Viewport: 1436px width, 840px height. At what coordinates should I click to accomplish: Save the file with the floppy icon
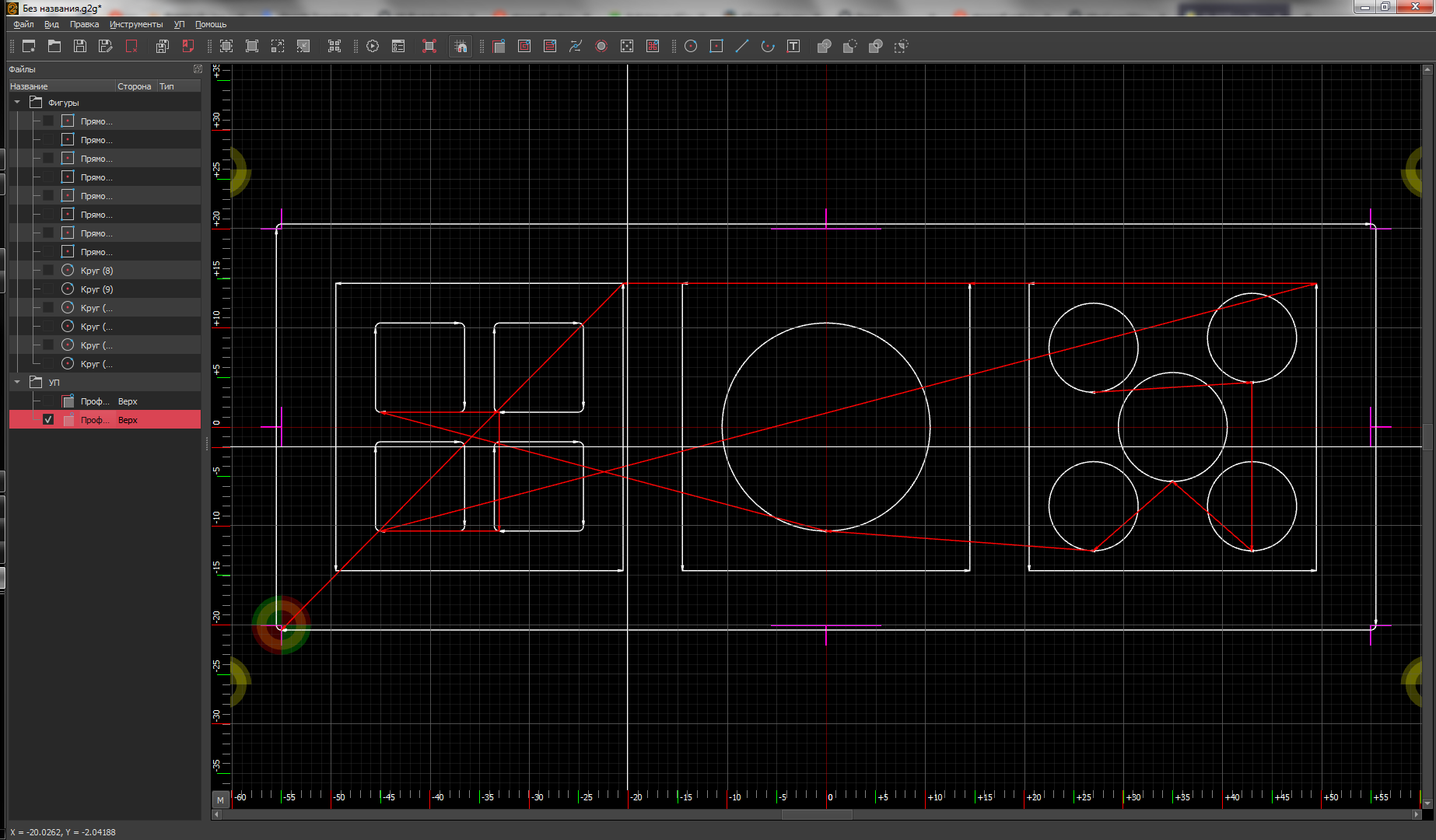pyautogui.click(x=80, y=46)
